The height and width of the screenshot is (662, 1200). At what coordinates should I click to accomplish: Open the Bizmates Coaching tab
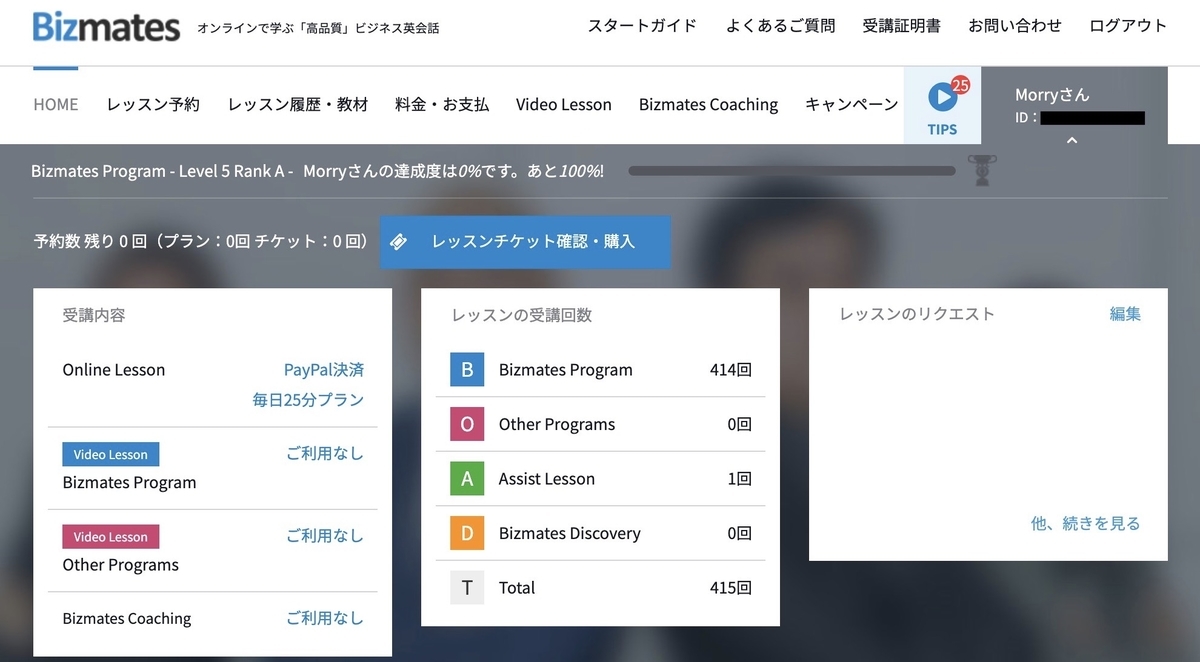point(708,104)
